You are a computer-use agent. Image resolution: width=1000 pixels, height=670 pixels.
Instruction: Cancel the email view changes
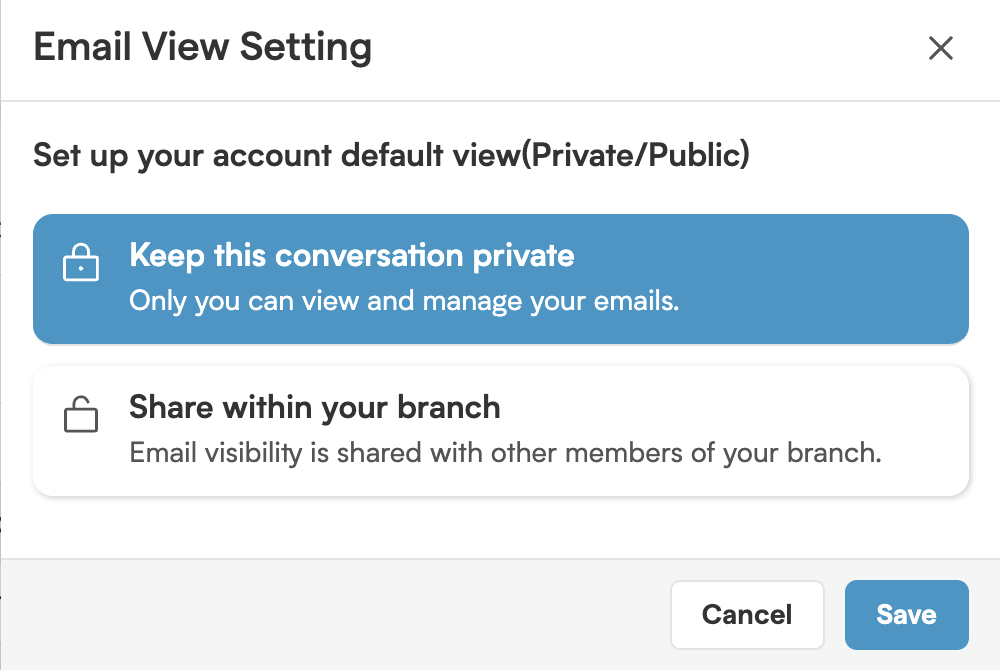(747, 614)
